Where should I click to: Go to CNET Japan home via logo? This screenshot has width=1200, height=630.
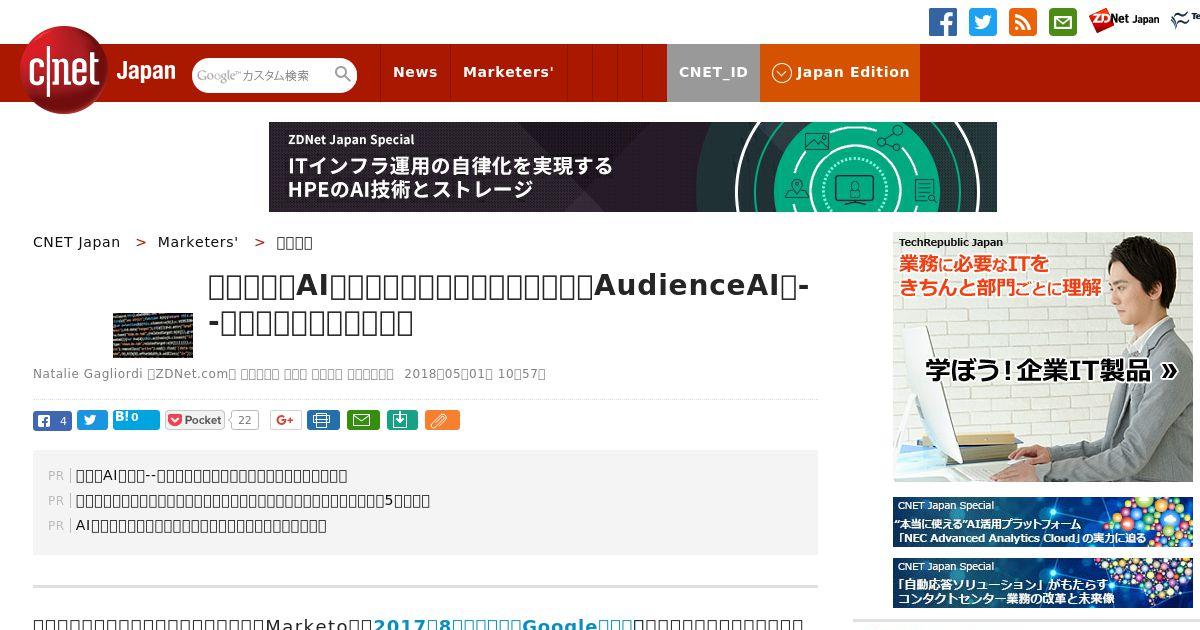[x=98, y=71]
